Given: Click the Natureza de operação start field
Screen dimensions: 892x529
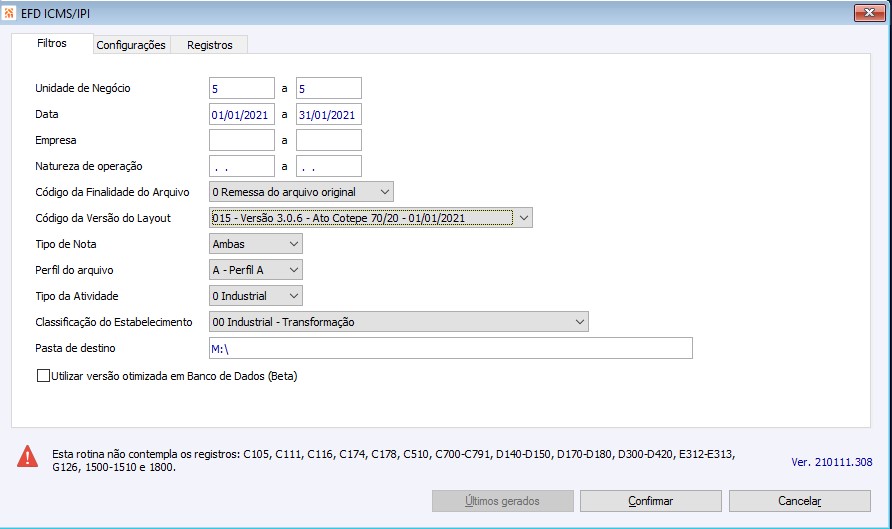Looking at the screenshot, I should [242, 166].
